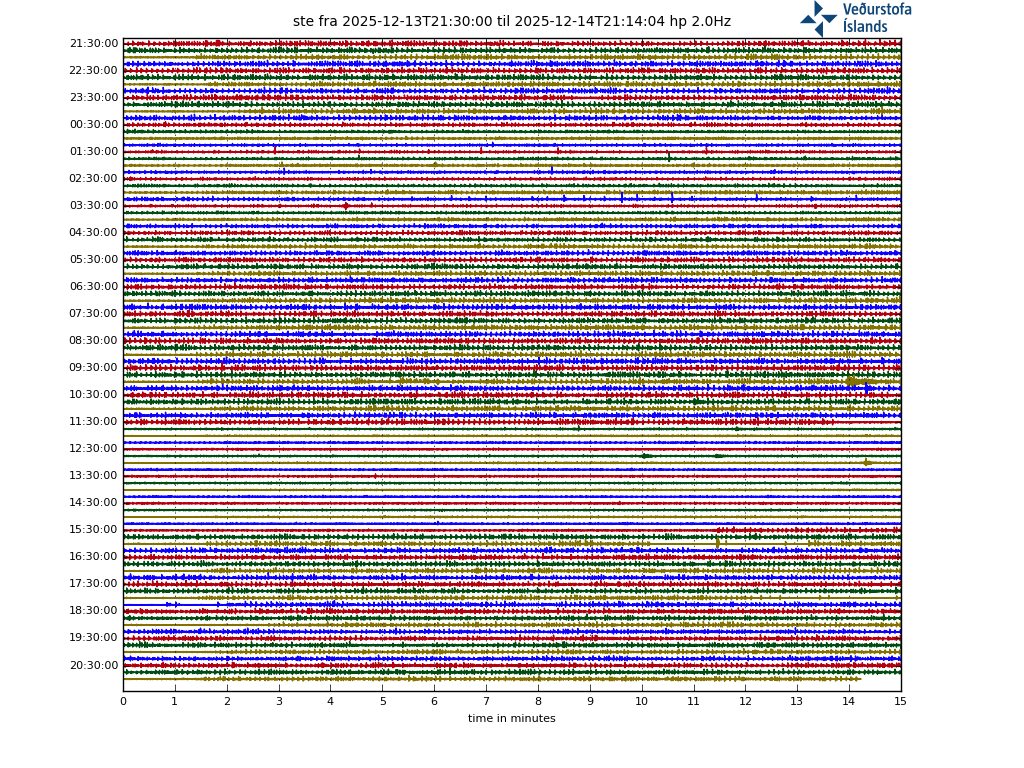Click the "time in minutes" axis label
1024x768 pixels.
coord(511,719)
